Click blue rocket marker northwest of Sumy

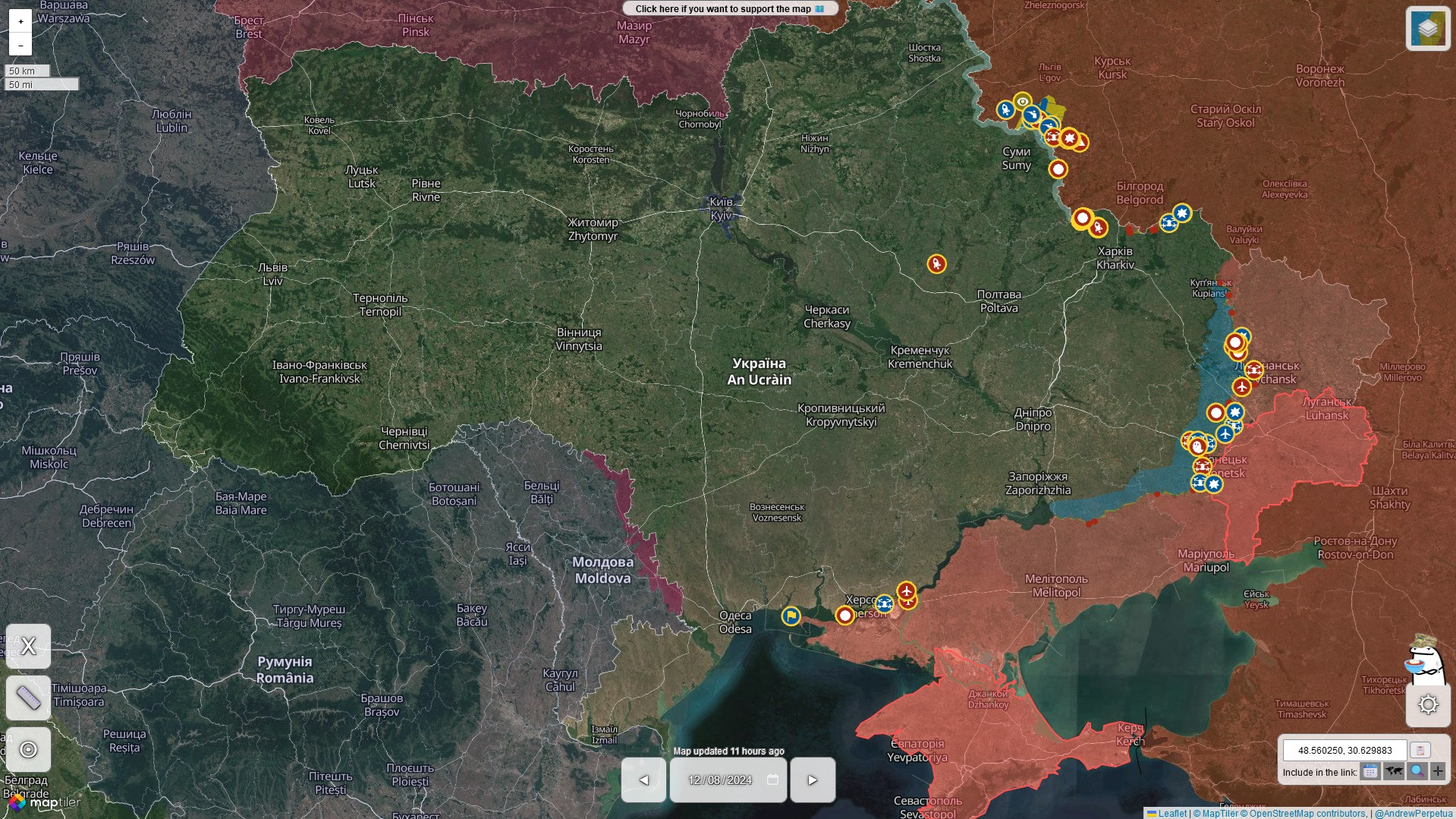[x=1005, y=110]
